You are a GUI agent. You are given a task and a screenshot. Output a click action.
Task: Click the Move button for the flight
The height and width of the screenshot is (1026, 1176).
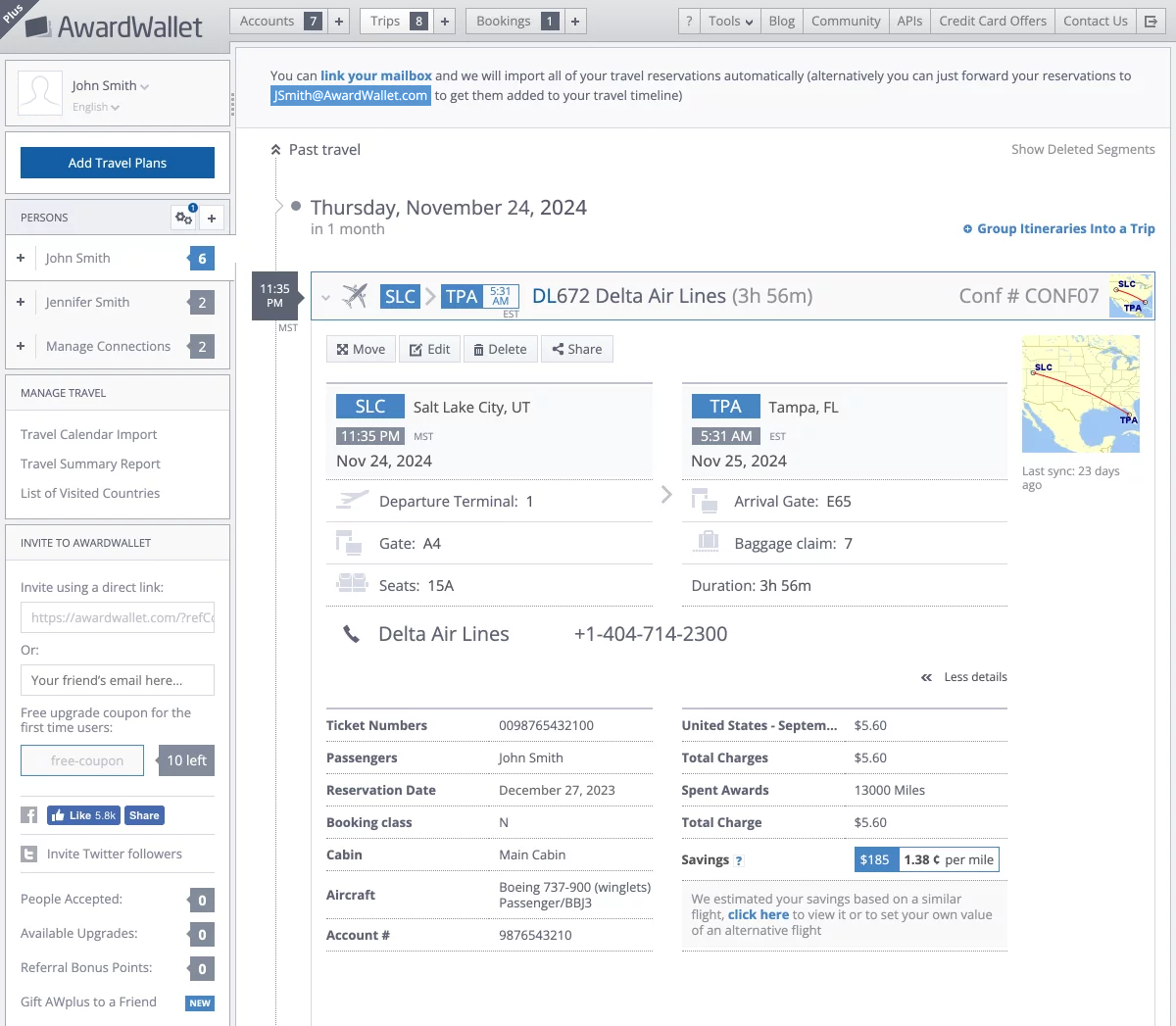tap(361, 349)
